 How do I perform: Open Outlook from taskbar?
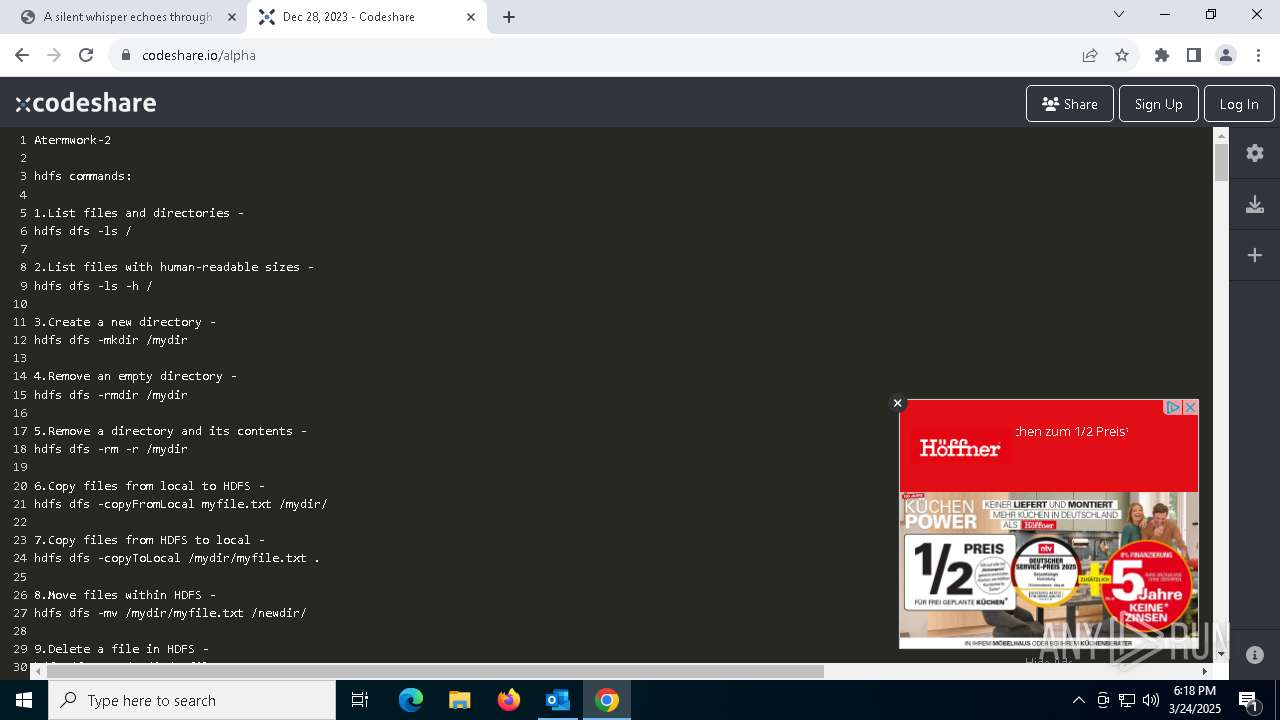point(557,700)
